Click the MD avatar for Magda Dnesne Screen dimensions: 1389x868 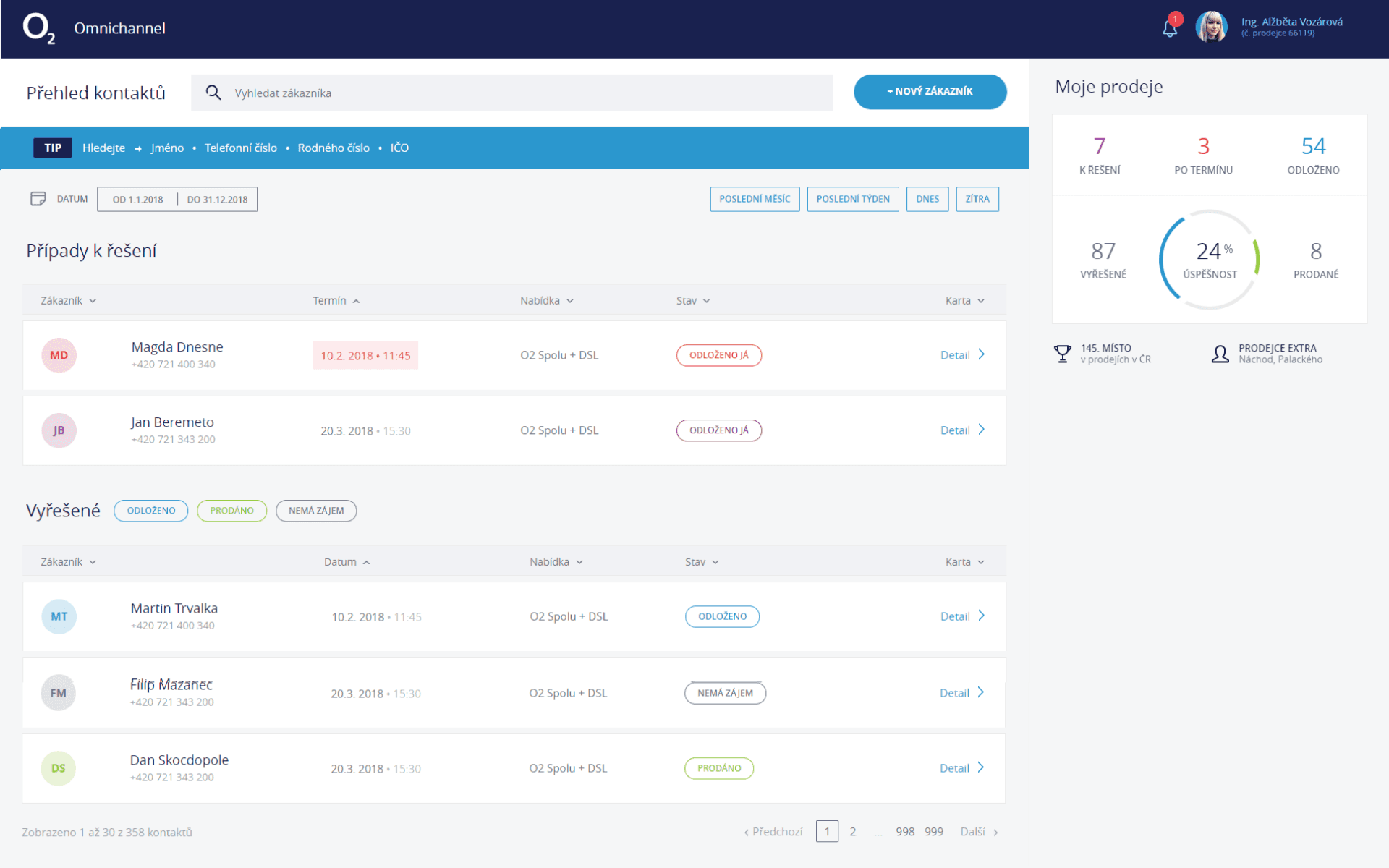point(59,355)
